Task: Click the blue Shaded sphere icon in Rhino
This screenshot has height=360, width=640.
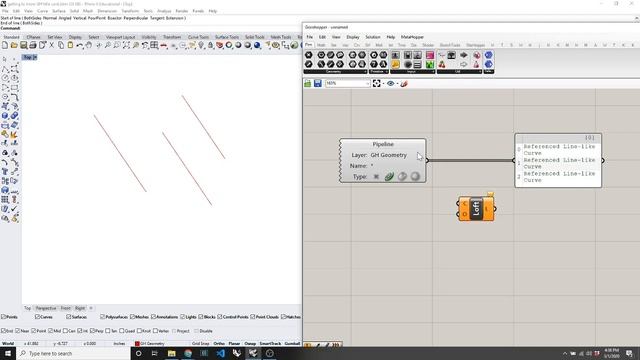Action: coord(257,45)
